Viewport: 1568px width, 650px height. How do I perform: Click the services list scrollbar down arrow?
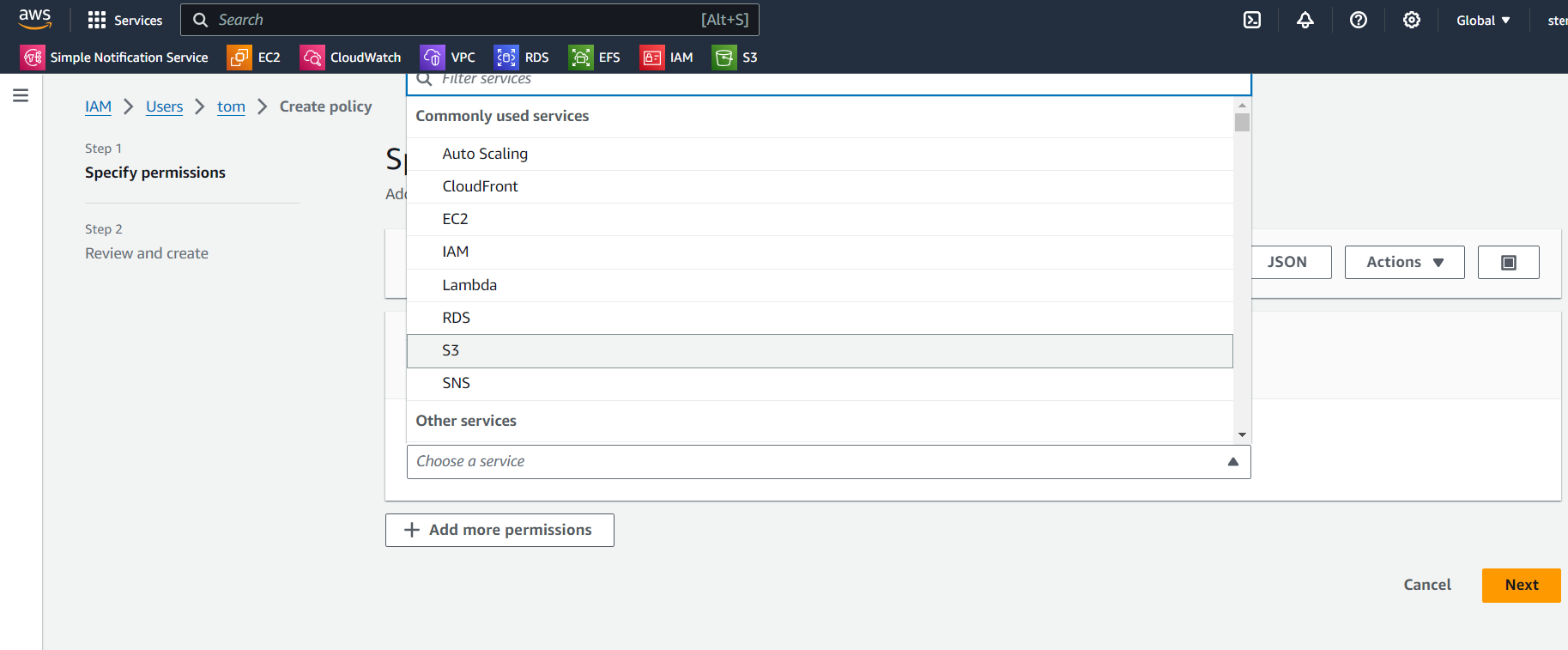click(x=1242, y=434)
